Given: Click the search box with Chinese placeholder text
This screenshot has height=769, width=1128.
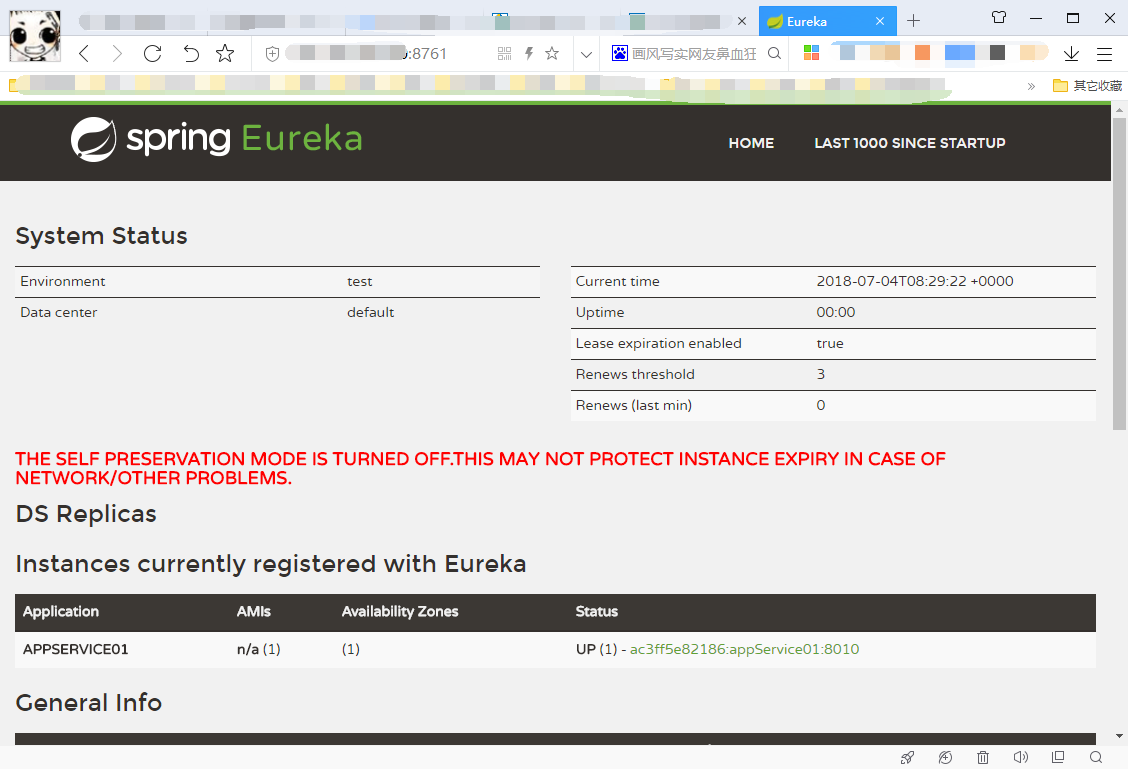Looking at the screenshot, I should (693, 54).
